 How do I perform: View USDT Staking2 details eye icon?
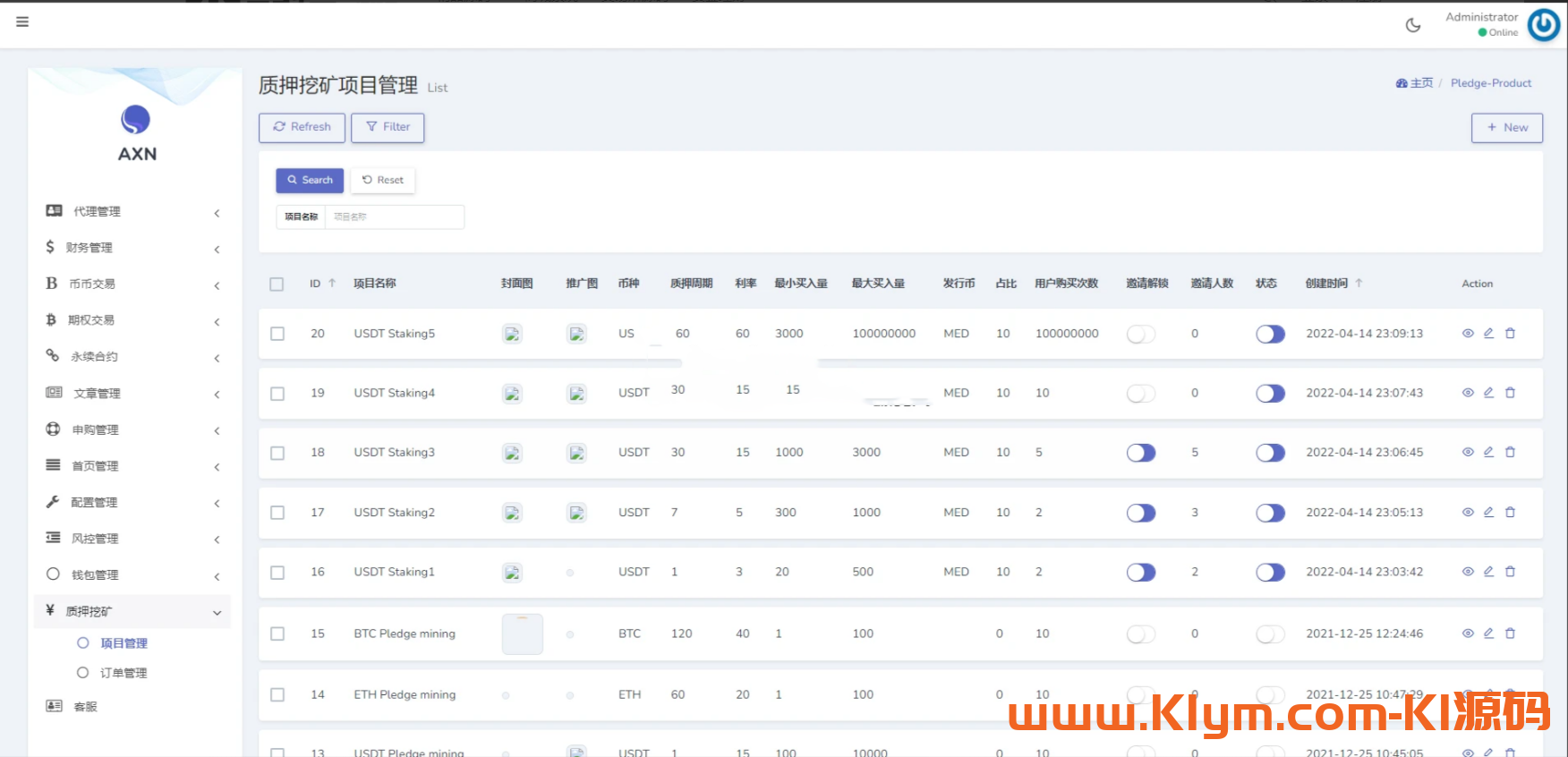coord(1468,512)
